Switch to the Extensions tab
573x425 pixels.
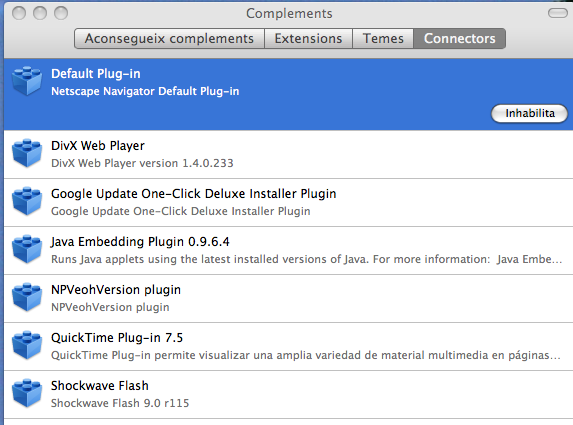[x=308, y=38]
